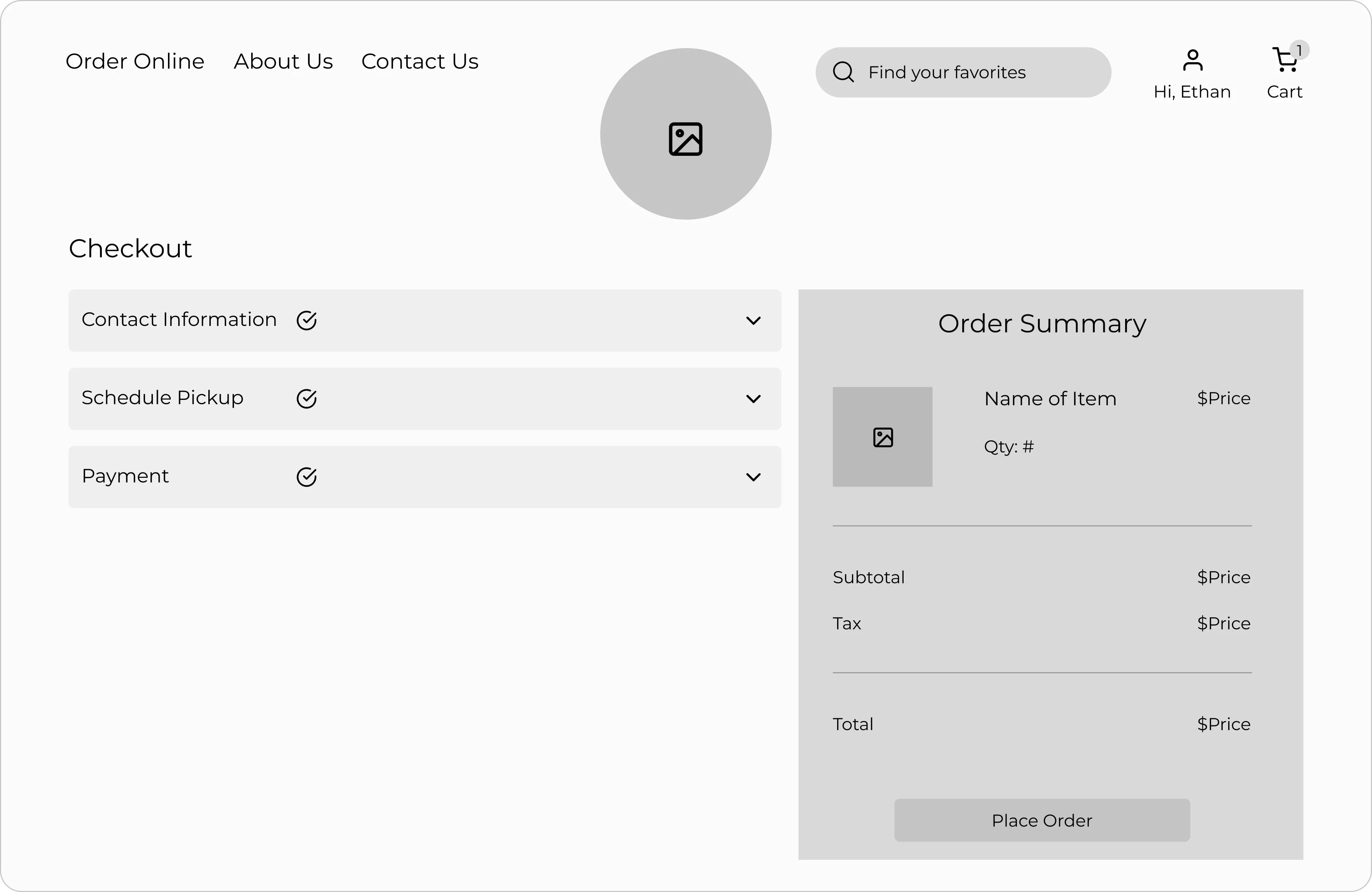Click the Name of Item text
This screenshot has width=1372, height=892.
(1050, 398)
